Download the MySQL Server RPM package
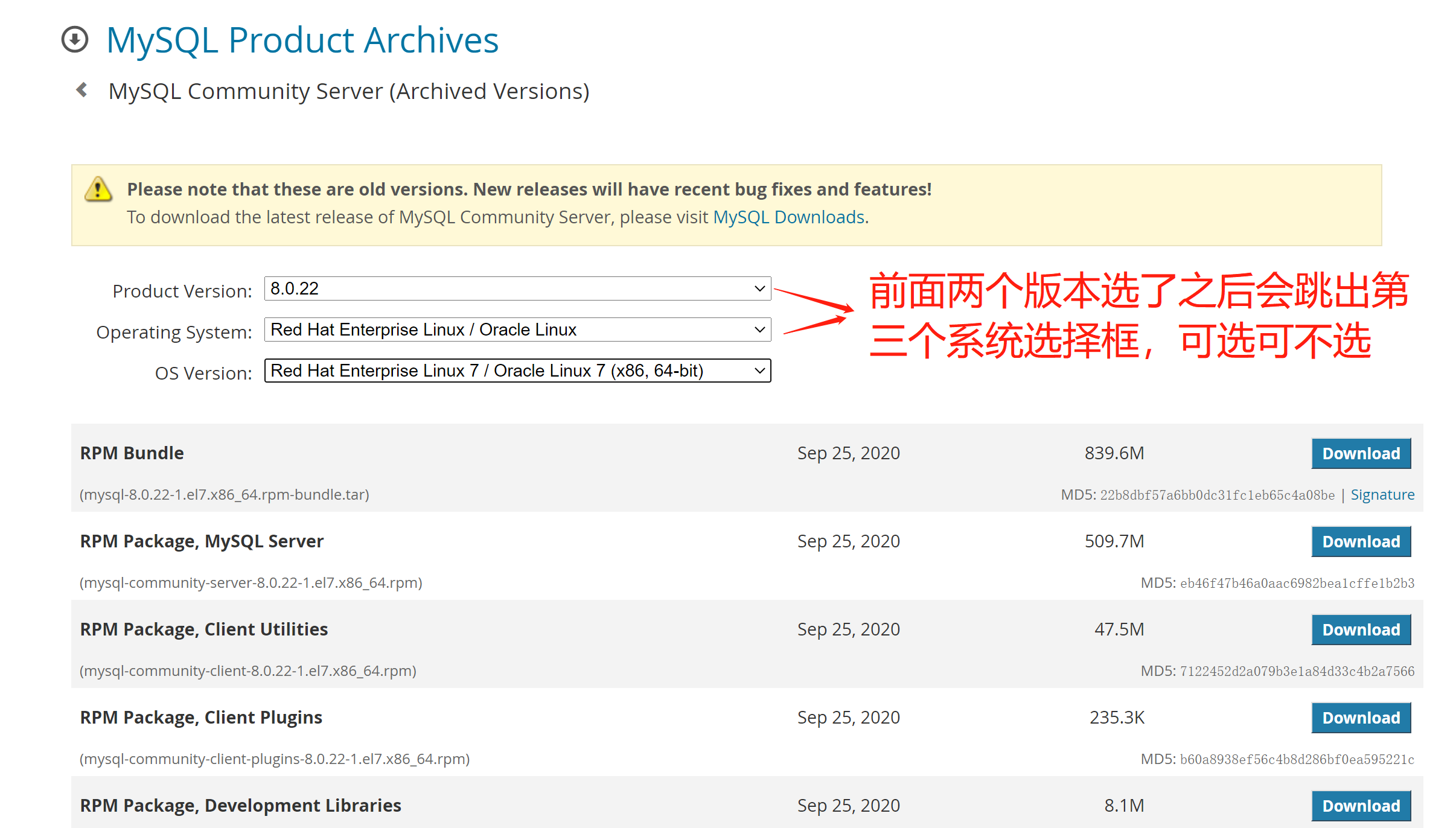Viewport: 1456px width, 828px height. click(1361, 541)
